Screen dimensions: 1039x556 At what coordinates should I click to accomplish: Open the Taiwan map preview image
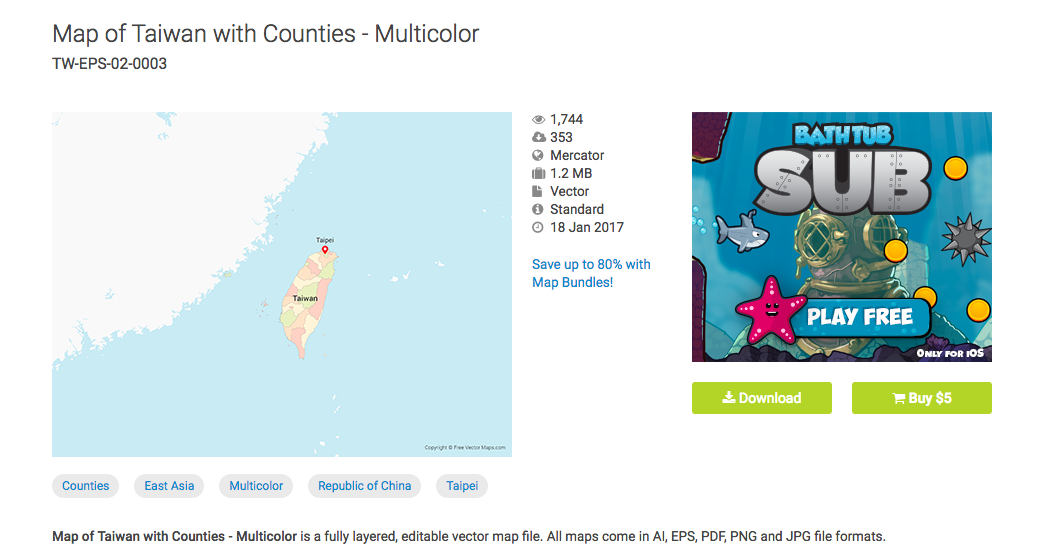click(282, 284)
